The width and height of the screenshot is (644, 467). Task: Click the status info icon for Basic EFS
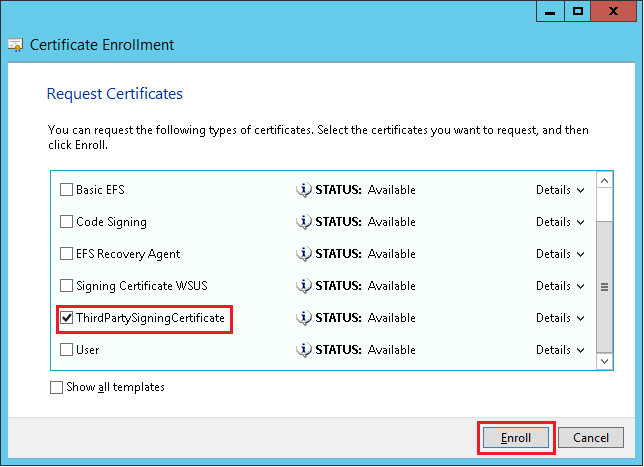tap(304, 190)
